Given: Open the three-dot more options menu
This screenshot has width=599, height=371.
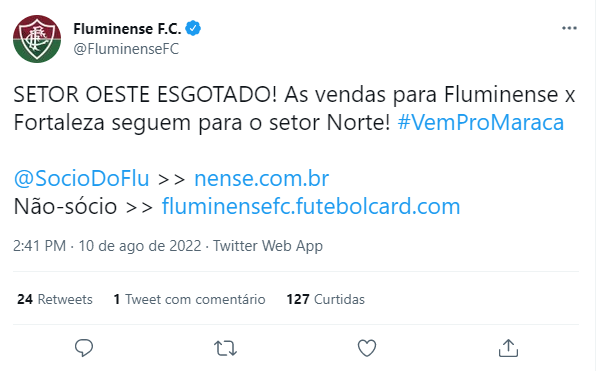Looking at the screenshot, I should 569,28.
